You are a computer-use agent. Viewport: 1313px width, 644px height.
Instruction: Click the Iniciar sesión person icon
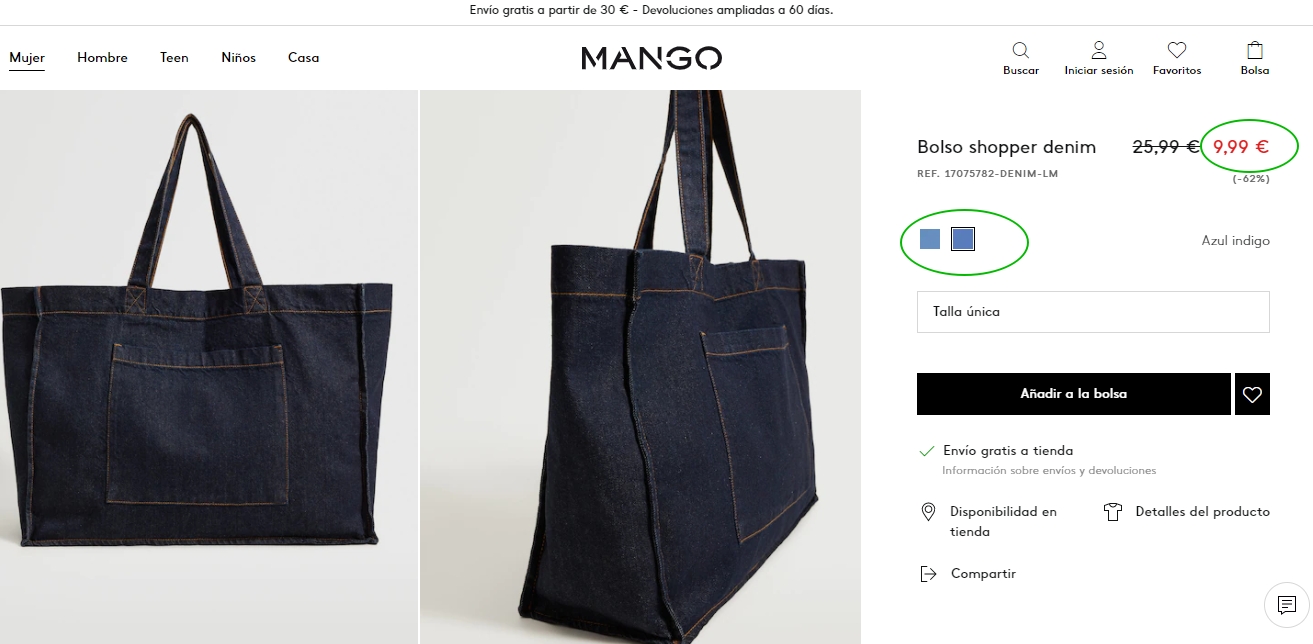(x=1099, y=50)
